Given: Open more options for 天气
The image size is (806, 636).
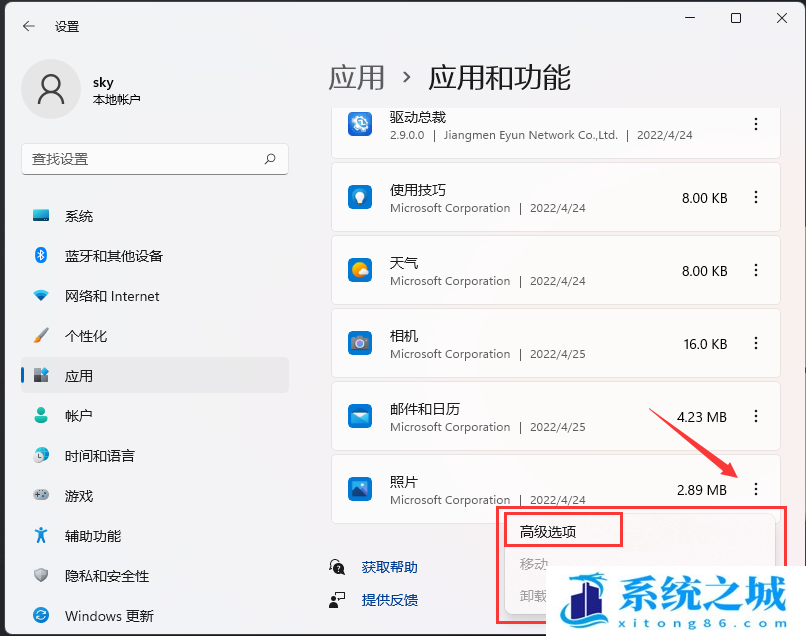Looking at the screenshot, I should pyautogui.click(x=756, y=270).
